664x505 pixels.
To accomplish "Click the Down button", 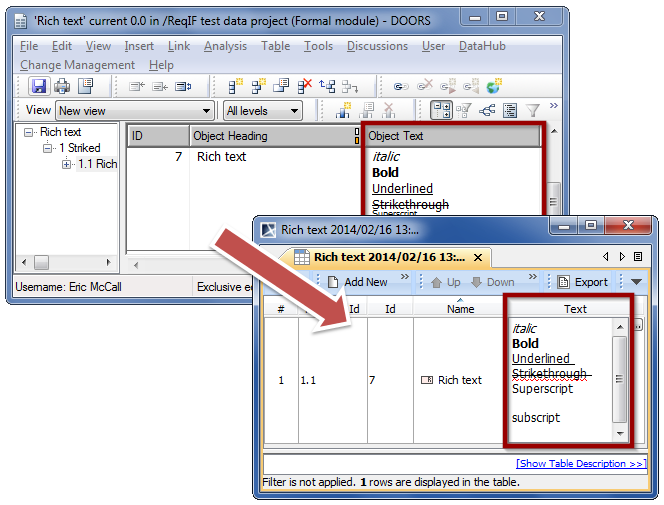I will [x=492, y=282].
